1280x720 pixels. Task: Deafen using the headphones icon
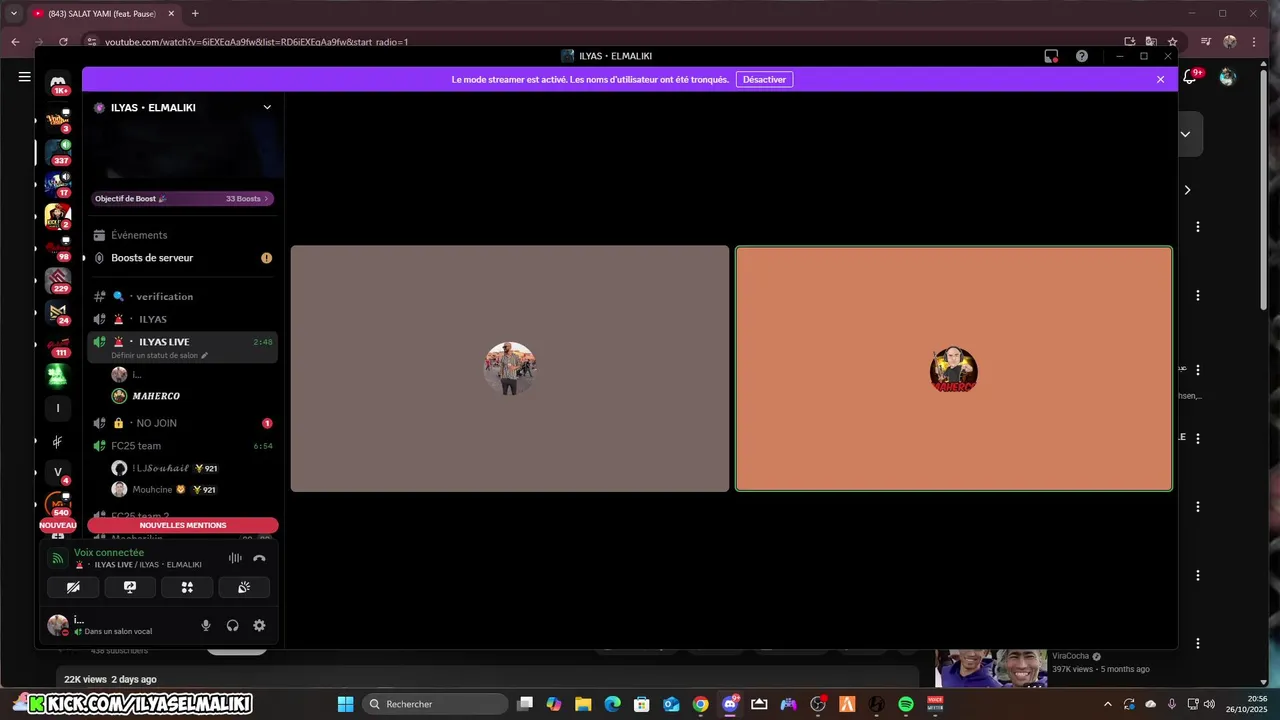point(232,625)
